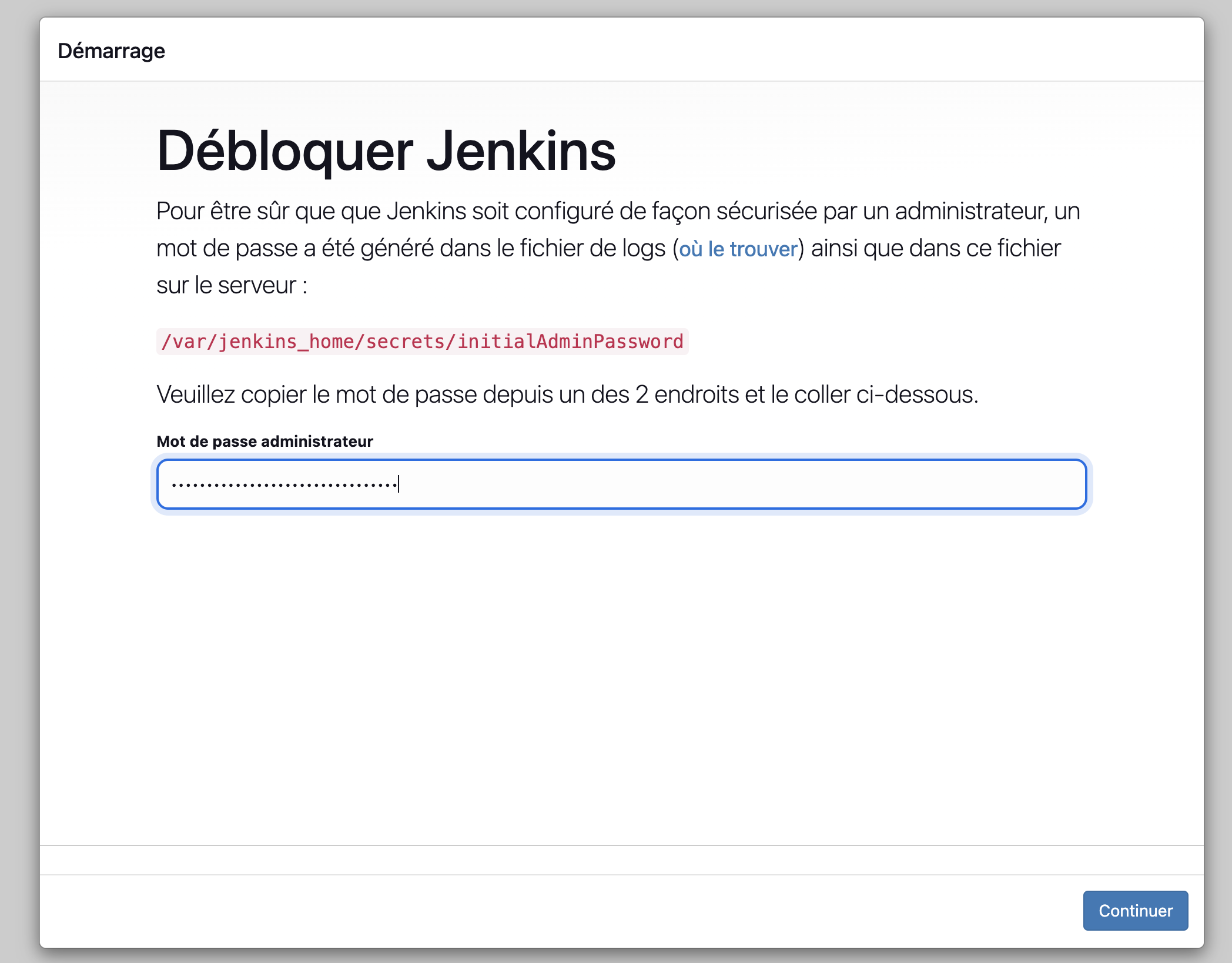Click the 'Débloquer Jenkins' heading
Image resolution: width=1232 pixels, height=963 pixels.
(386, 151)
